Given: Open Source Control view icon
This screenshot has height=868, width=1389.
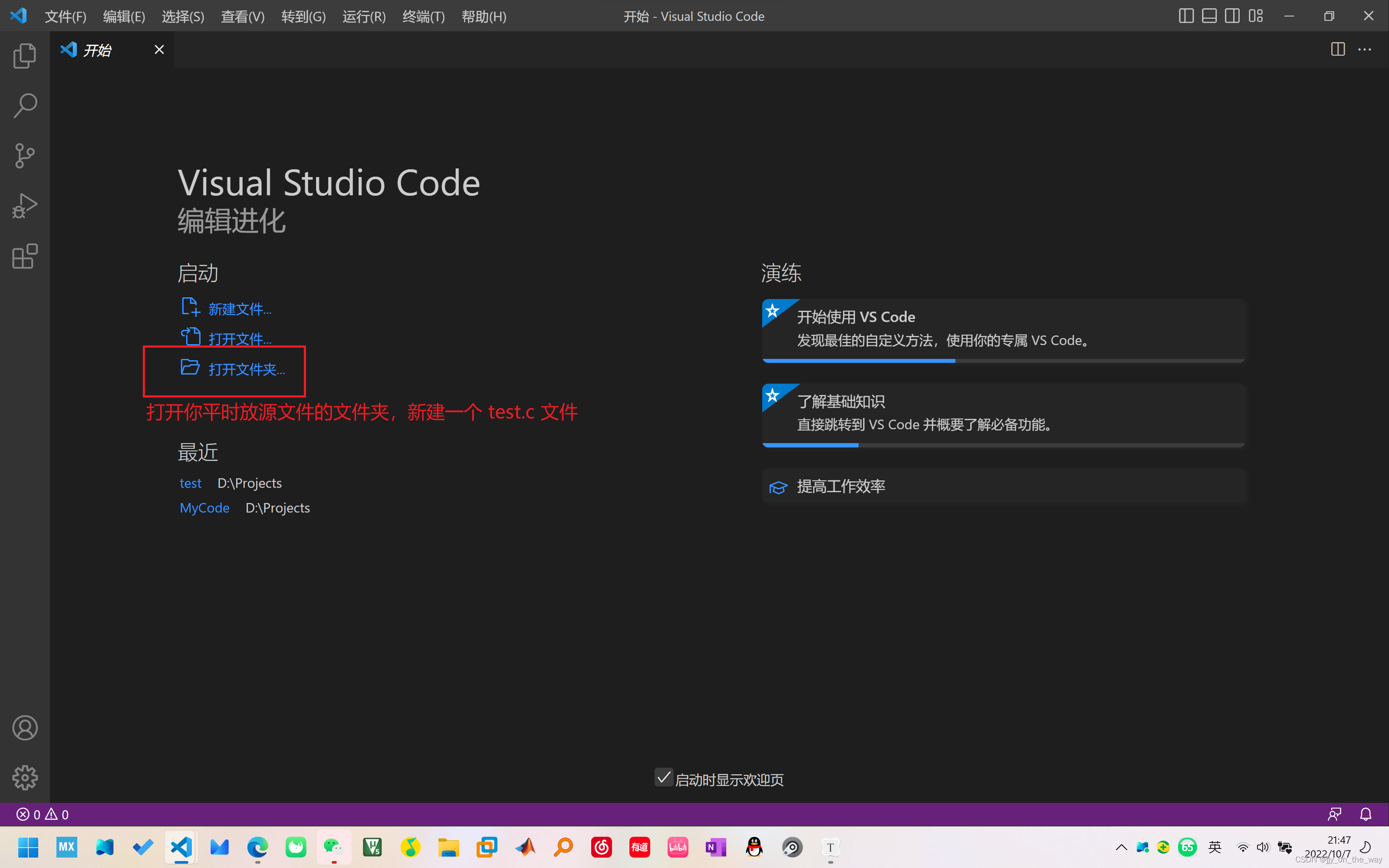Looking at the screenshot, I should (25, 155).
